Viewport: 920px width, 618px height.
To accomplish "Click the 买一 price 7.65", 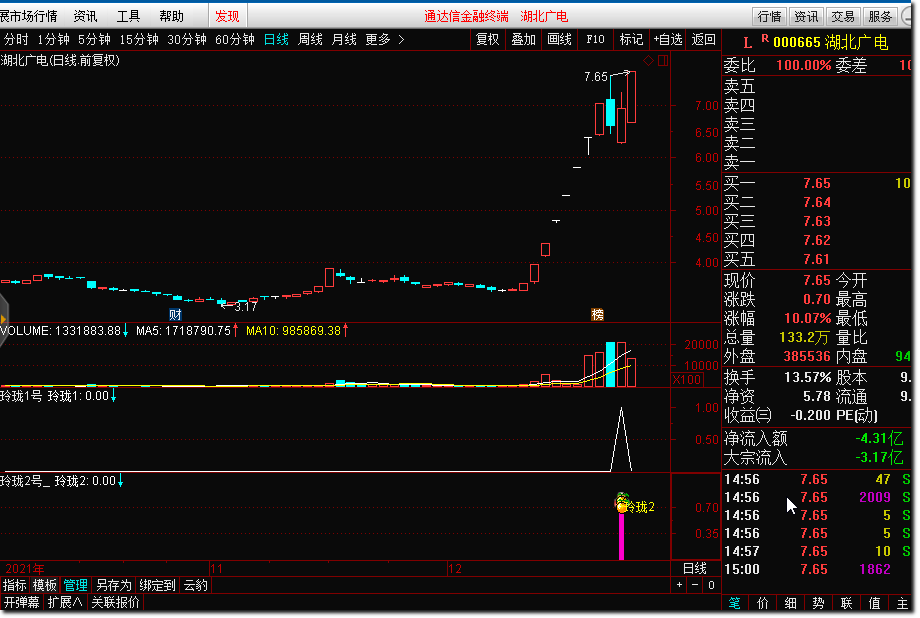I will pos(817,184).
